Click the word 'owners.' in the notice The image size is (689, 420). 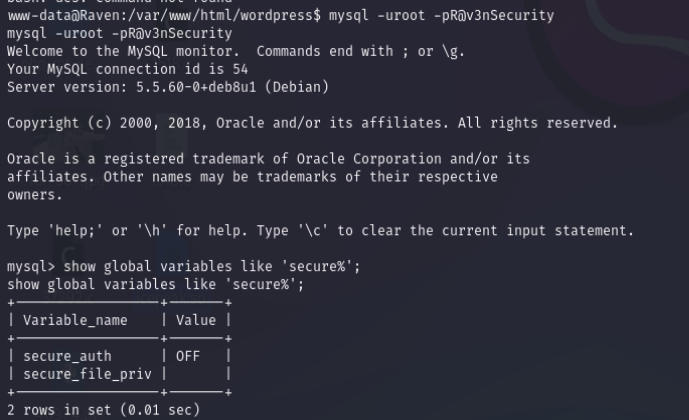(x=35, y=195)
